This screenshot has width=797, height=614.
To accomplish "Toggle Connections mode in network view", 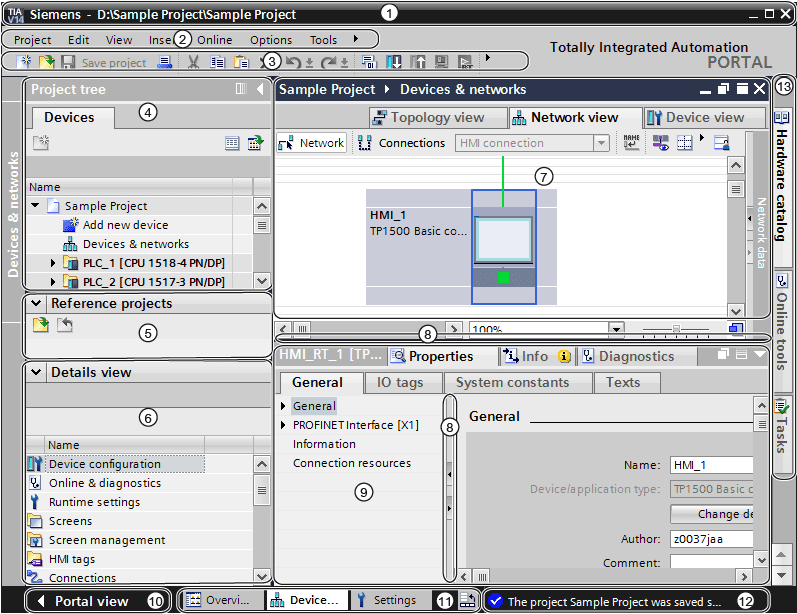I will 401,143.
